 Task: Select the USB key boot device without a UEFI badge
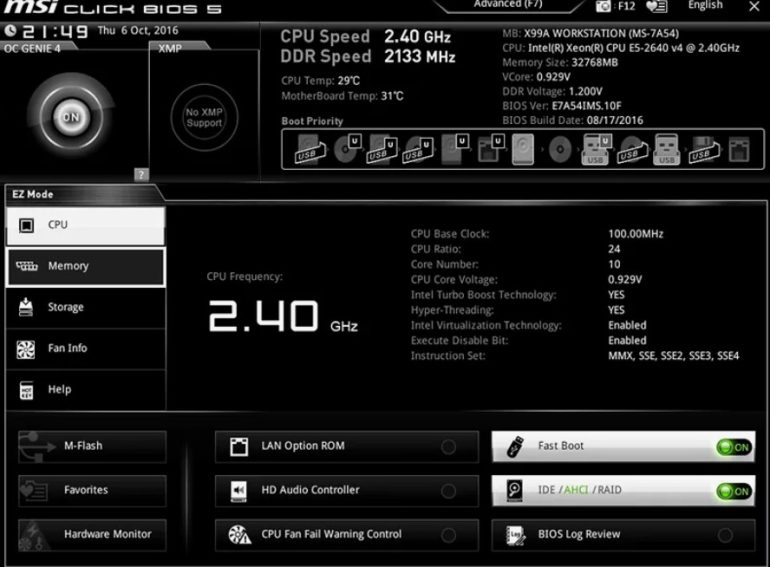tap(666, 149)
